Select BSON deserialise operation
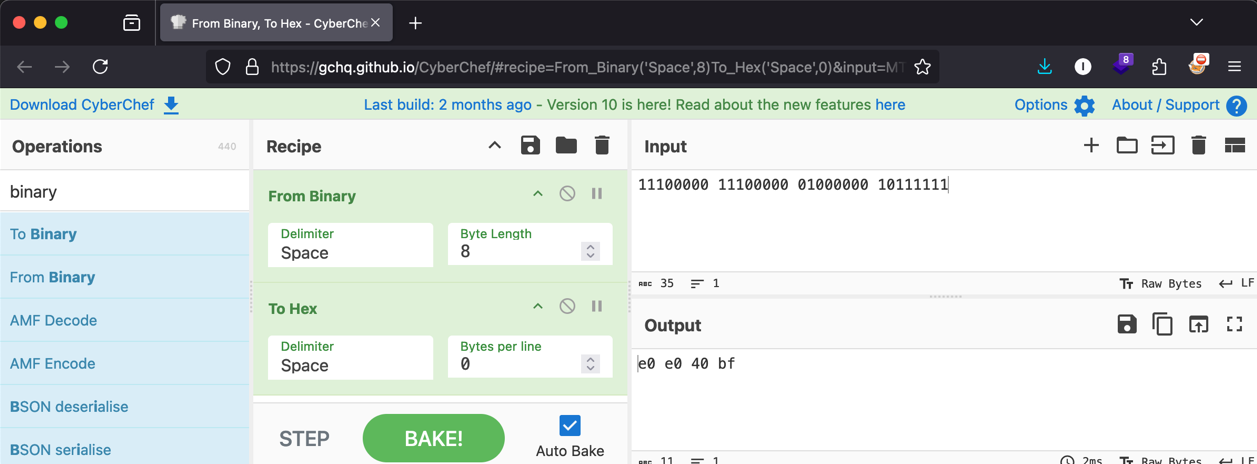The image size is (1257, 464). pos(125,406)
